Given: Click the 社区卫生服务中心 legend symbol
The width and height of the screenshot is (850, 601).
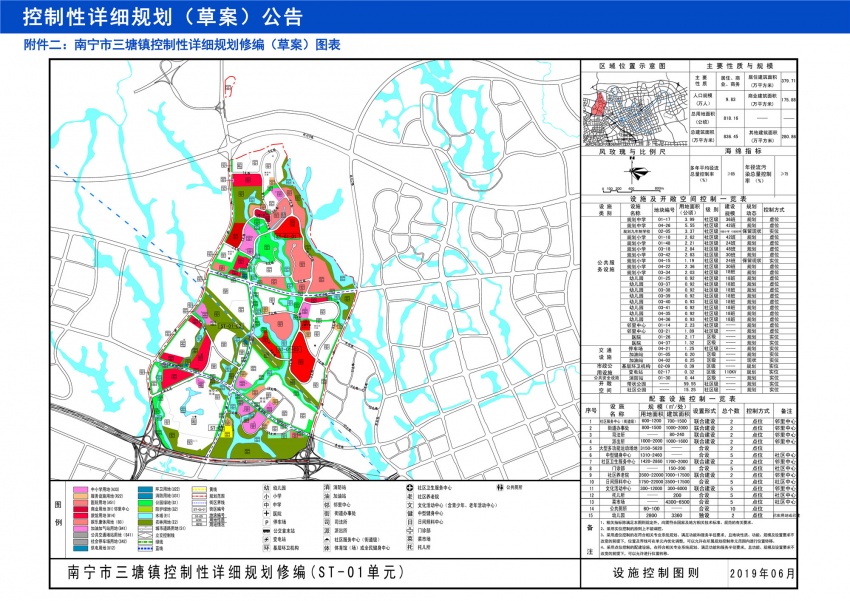Looking at the screenshot, I should point(410,488).
